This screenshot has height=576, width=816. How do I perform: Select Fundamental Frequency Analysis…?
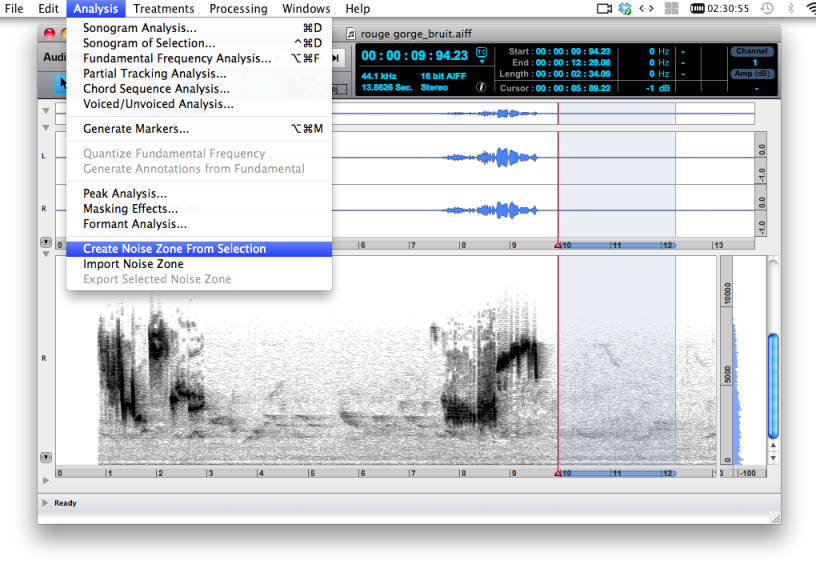pos(199,58)
